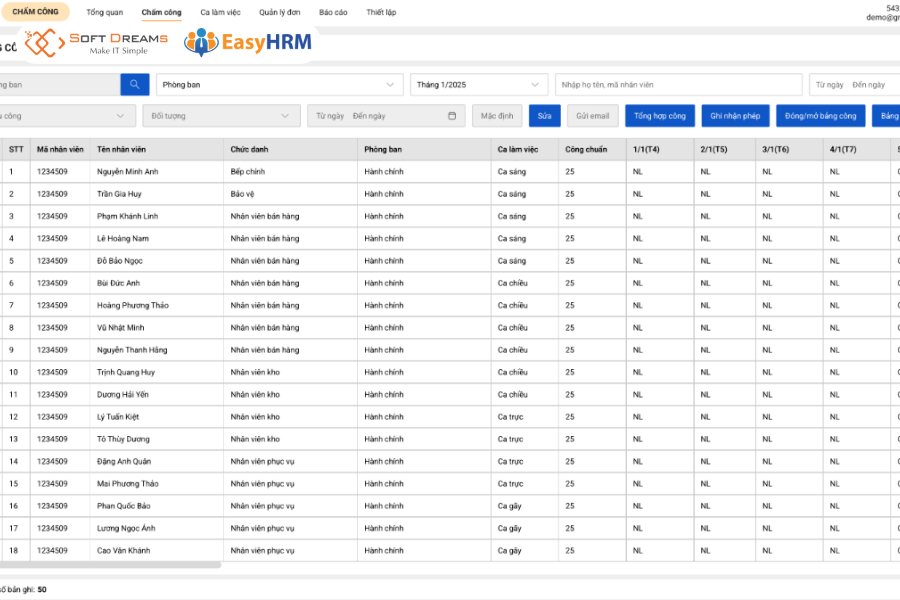The width and height of the screenshot is (900, 600).
Task: Open the calendar icon in date range field
Action: pyautogui.click(x=452, y=116)
